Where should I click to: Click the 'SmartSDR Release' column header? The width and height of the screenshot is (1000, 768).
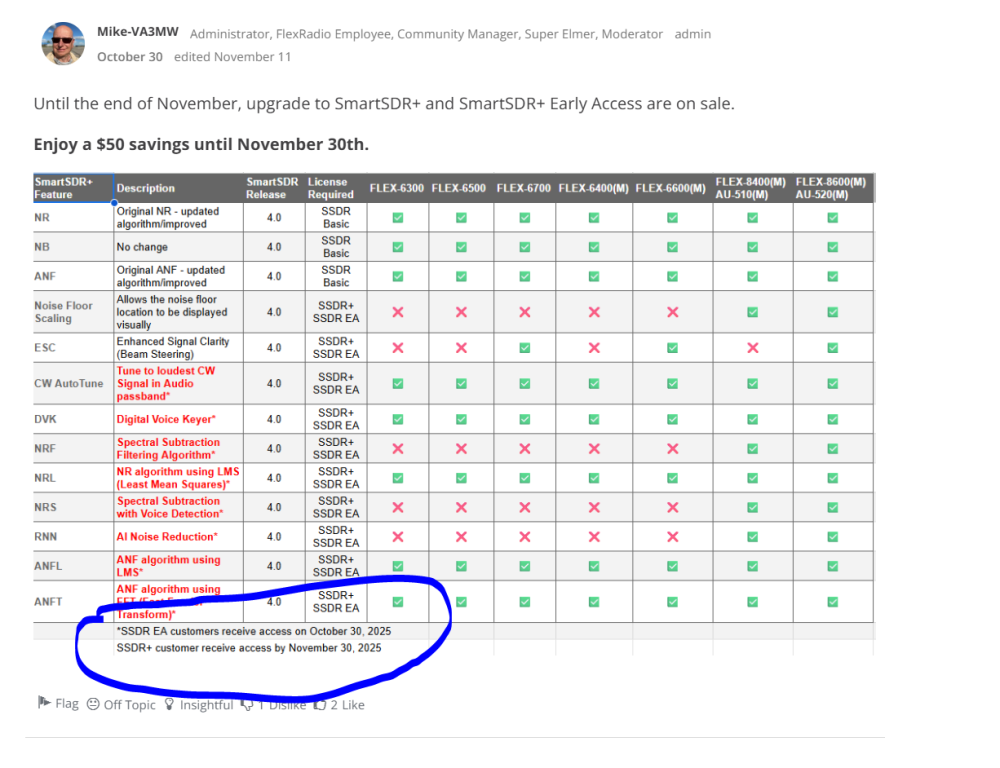[272, 188]
